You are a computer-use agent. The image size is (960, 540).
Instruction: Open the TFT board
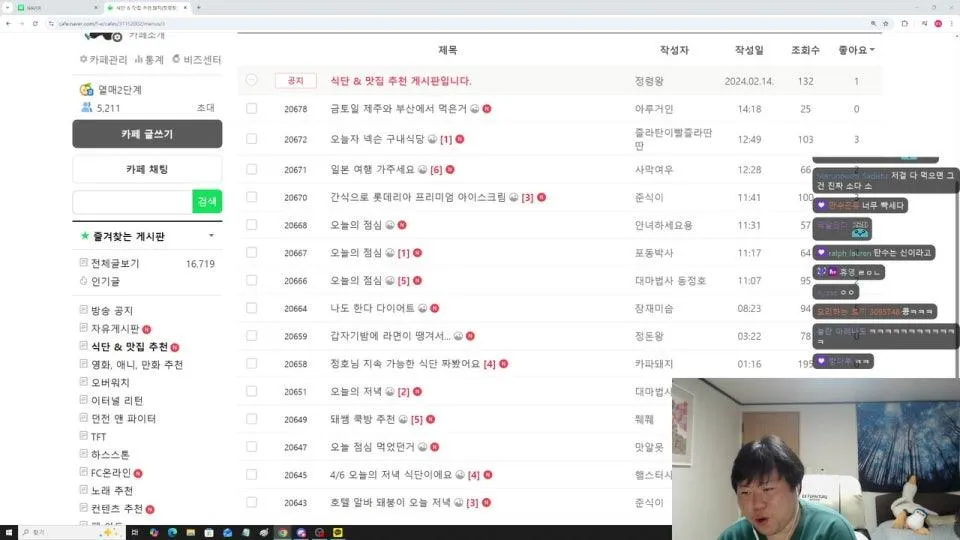(99, 437)
